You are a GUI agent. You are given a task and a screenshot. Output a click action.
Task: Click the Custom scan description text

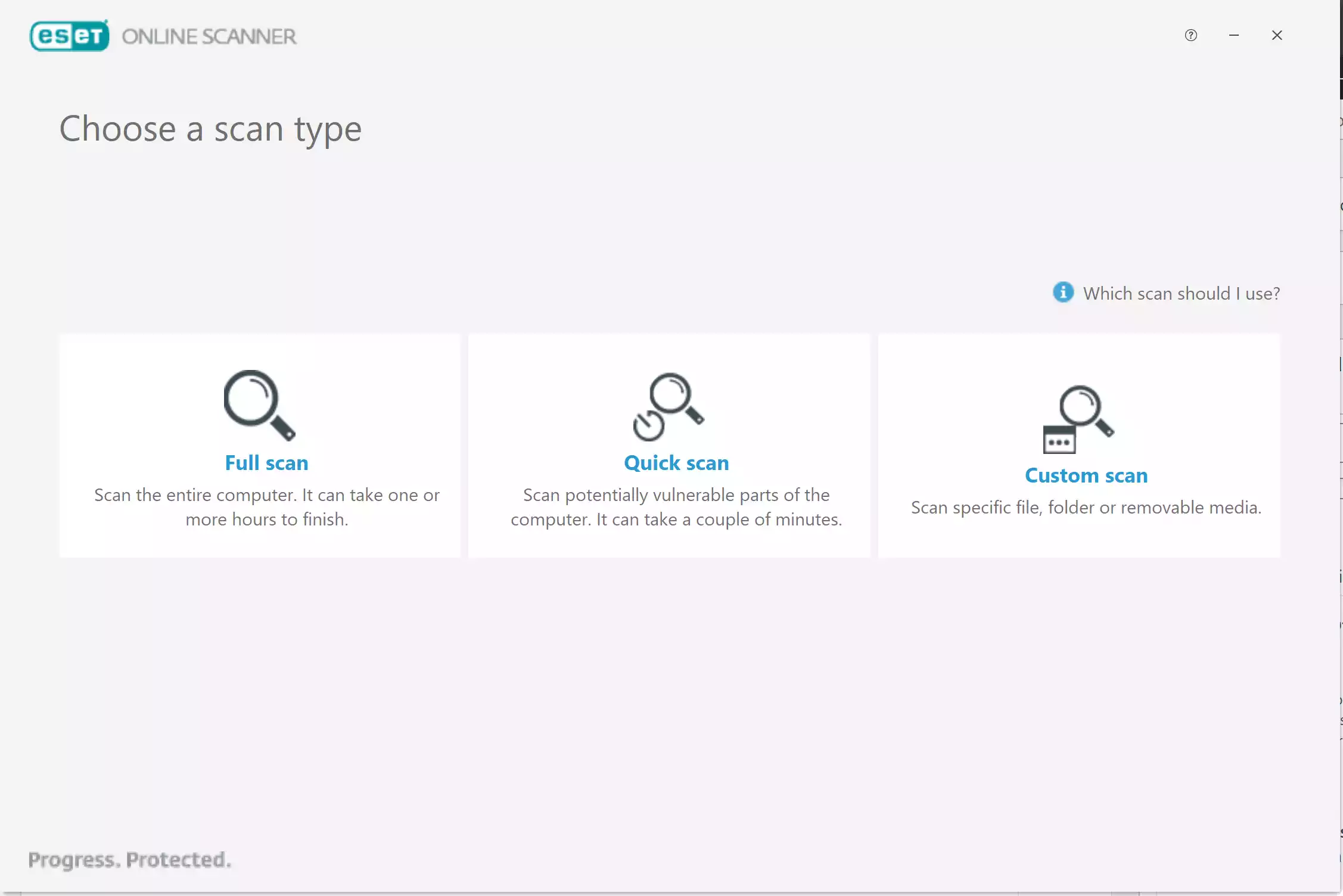click(x=1086, y=507)
